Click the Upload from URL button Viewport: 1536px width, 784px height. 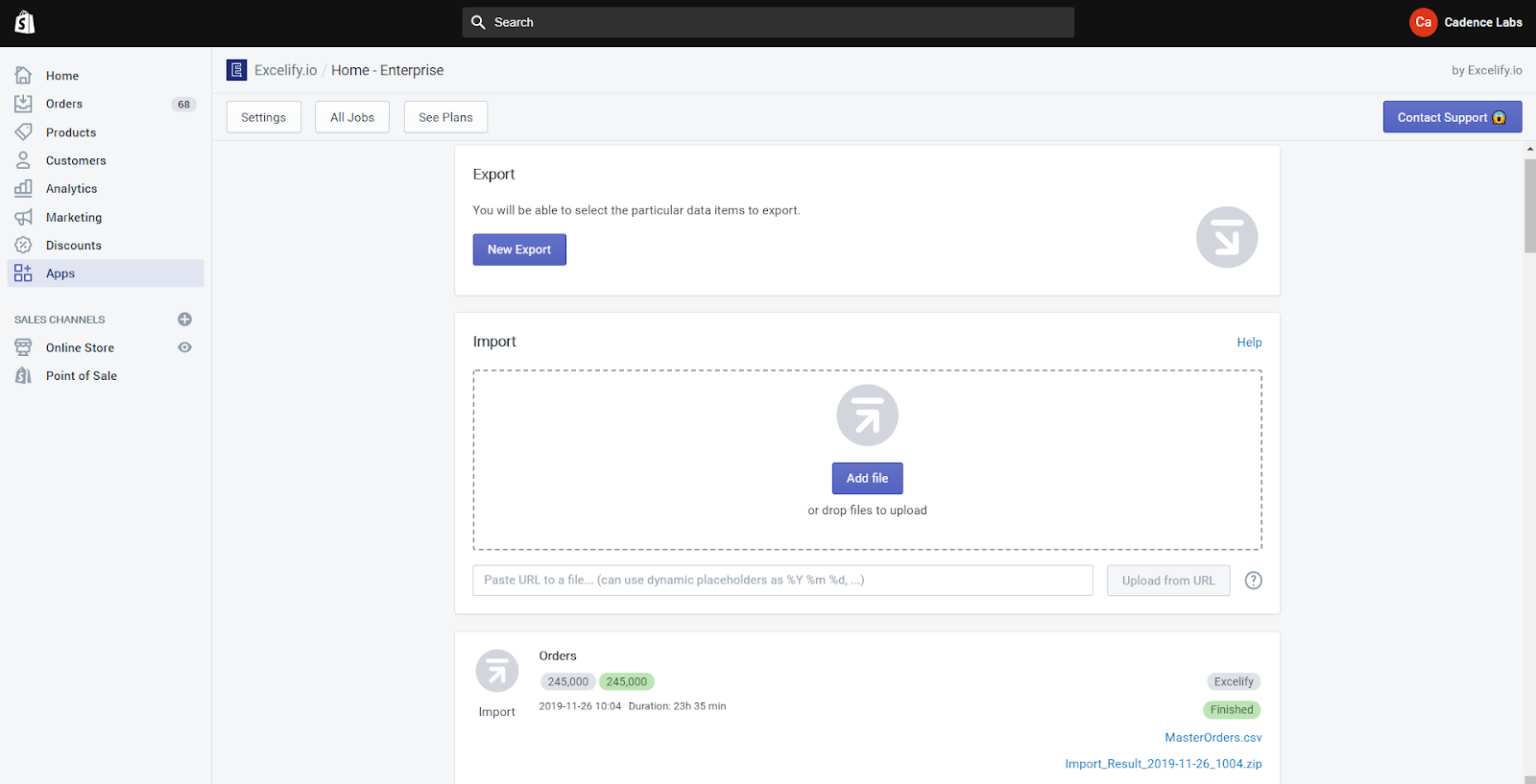click(x=1168, y=581)
